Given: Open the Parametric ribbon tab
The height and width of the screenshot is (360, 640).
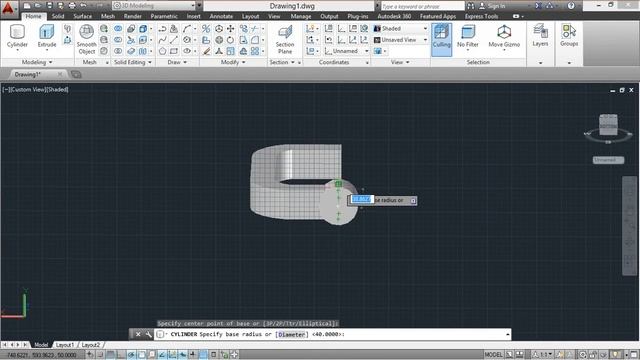Looking at the screenshot, I should pyautogui.click(x=164, y=16).
